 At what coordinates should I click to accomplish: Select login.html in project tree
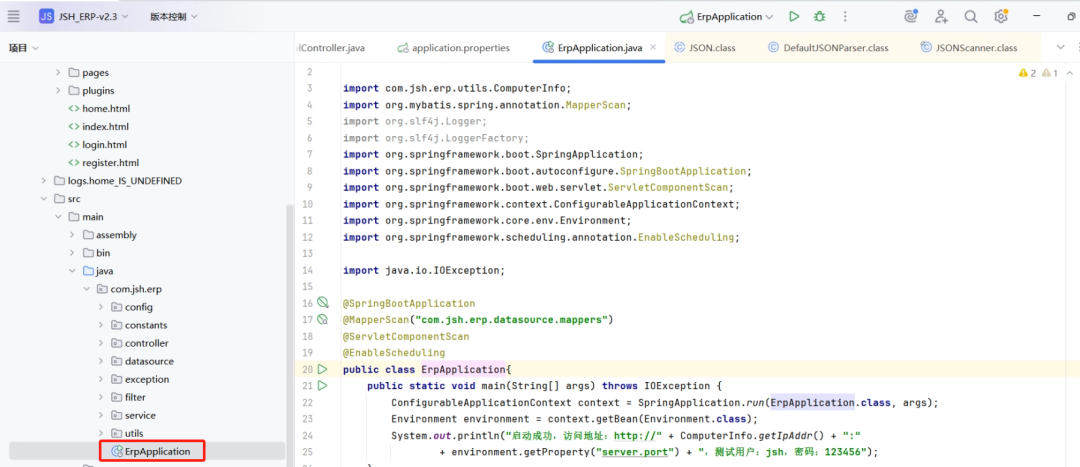coord(105,145)
